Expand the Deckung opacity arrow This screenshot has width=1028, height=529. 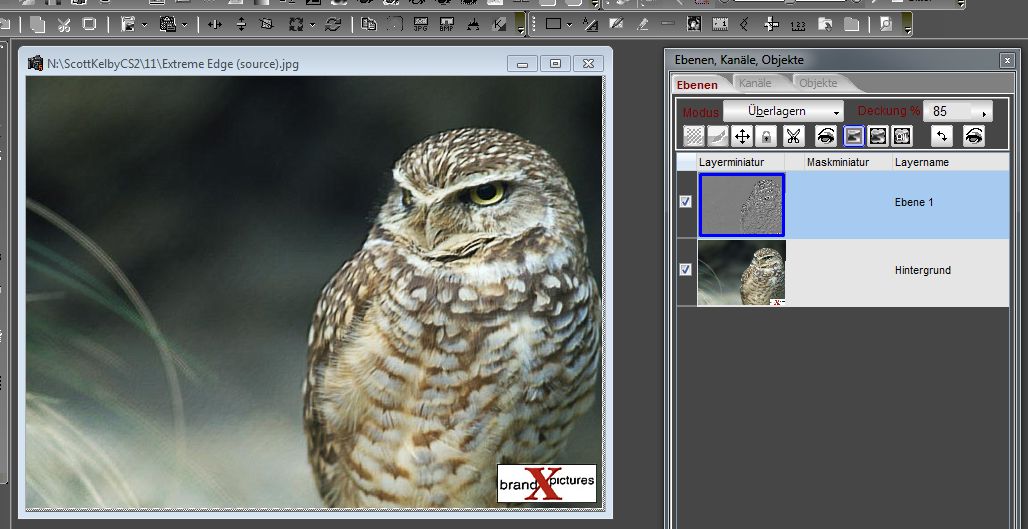985,112
